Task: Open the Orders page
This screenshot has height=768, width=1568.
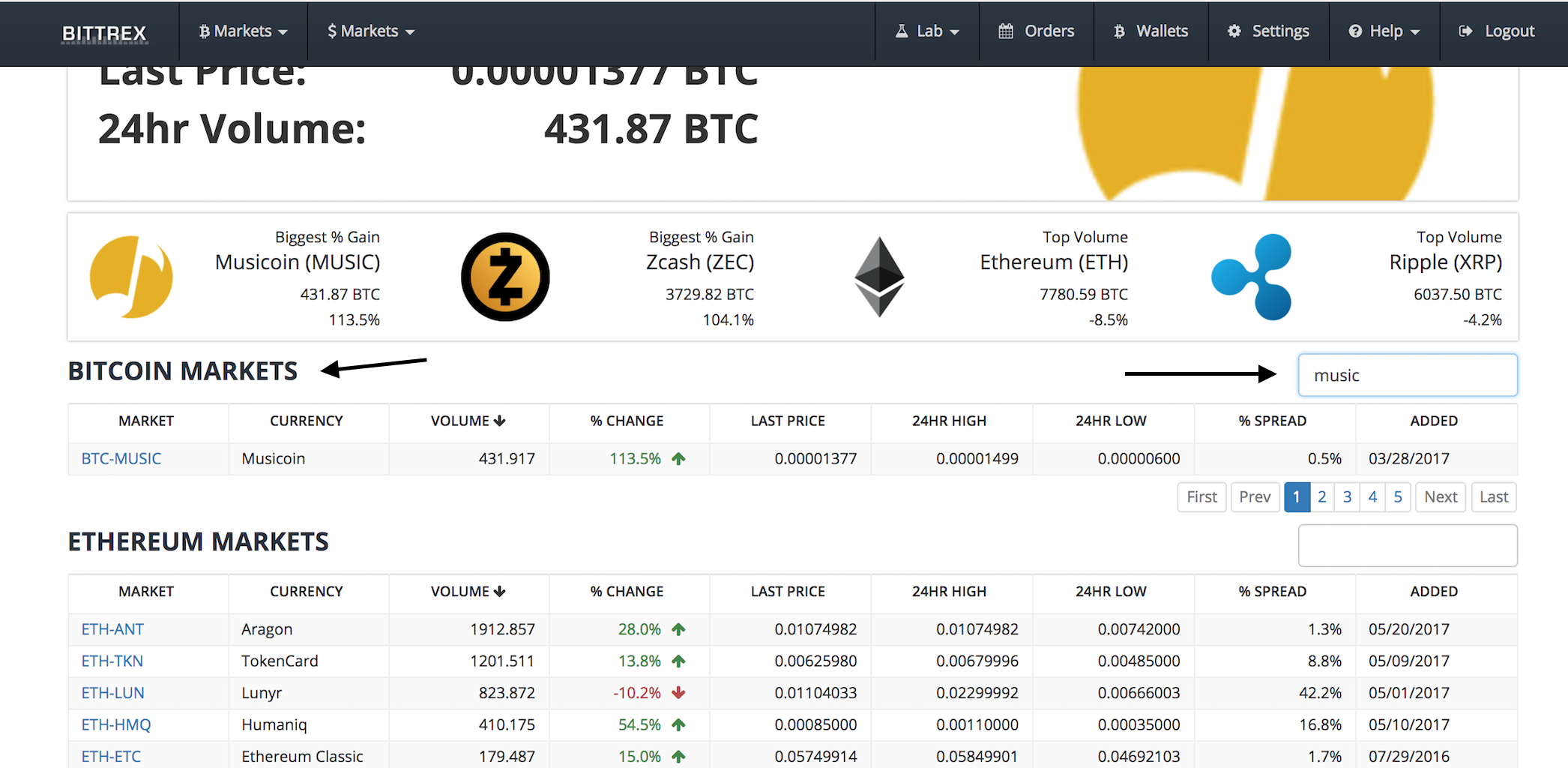Action: pos(1037,31)
